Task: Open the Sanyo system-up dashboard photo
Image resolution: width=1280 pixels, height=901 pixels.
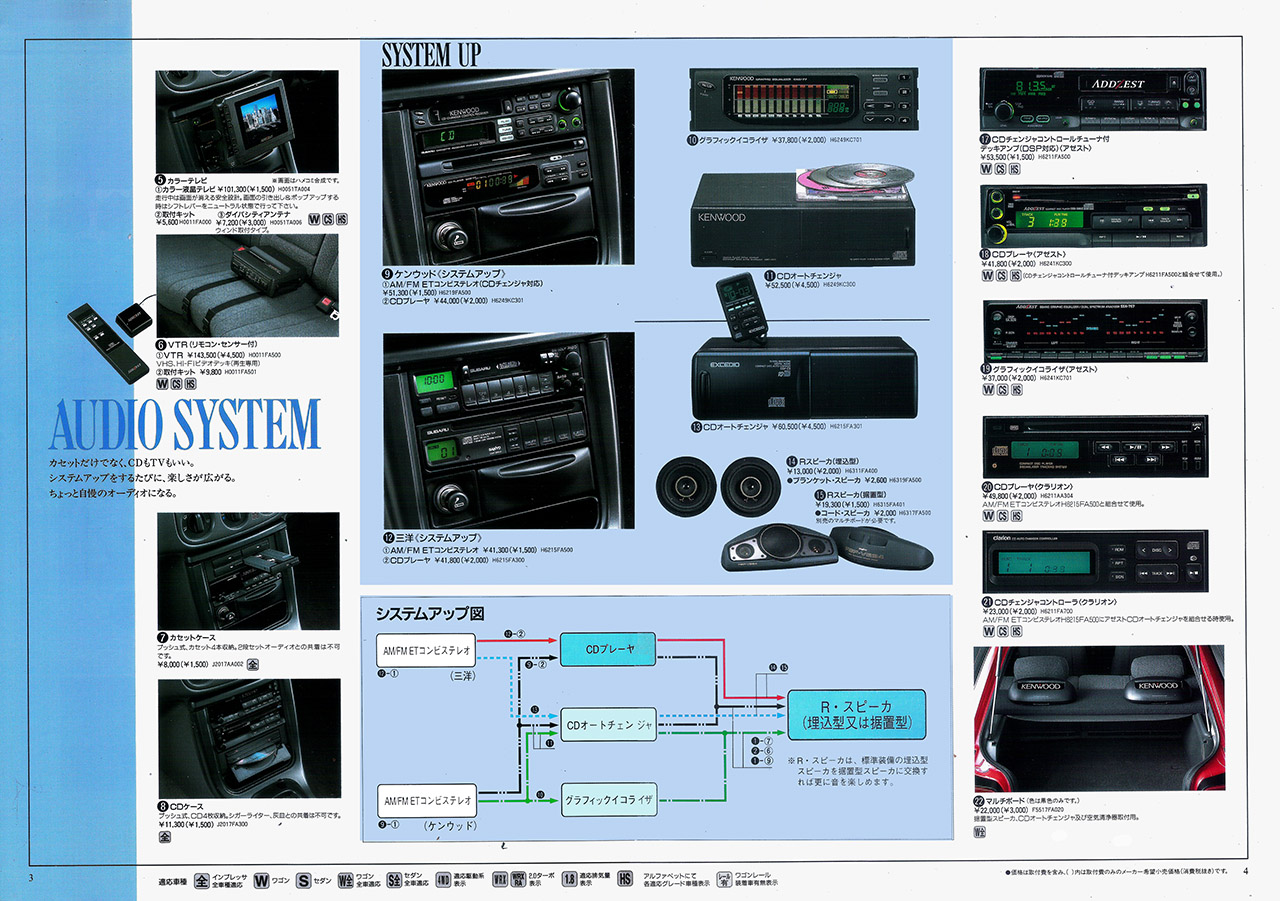Action: [508, 430]
